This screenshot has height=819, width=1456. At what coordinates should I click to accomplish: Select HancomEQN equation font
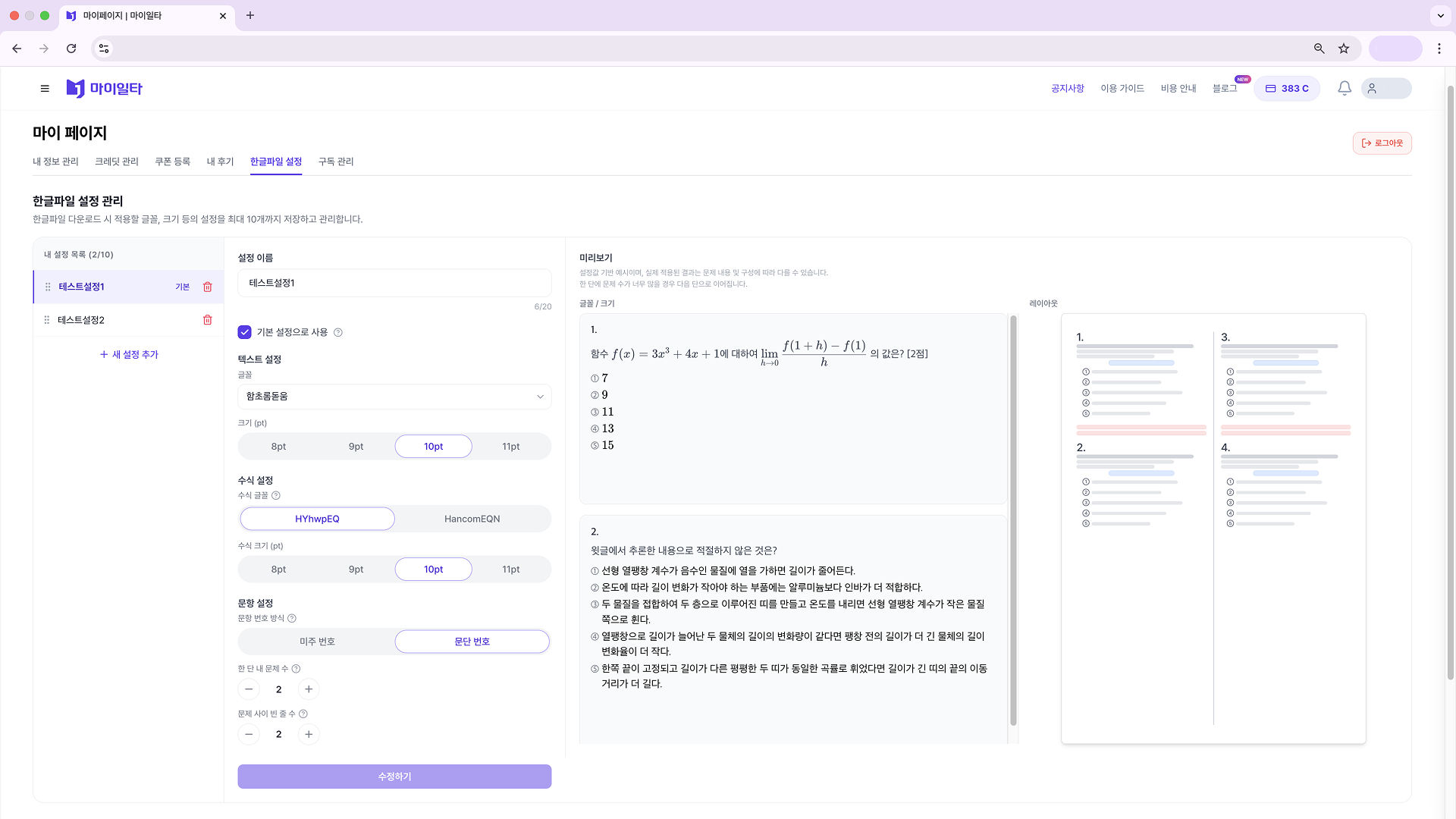click(x=472, y=519)
